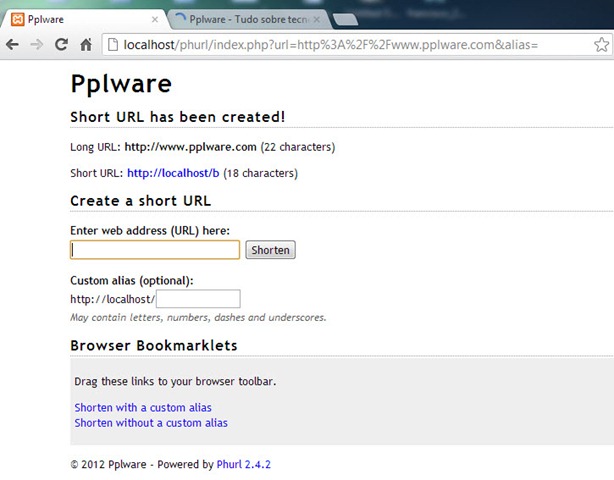The image size is (614, 480).
Task: Open a new browser tab
Action: (345, 20)
